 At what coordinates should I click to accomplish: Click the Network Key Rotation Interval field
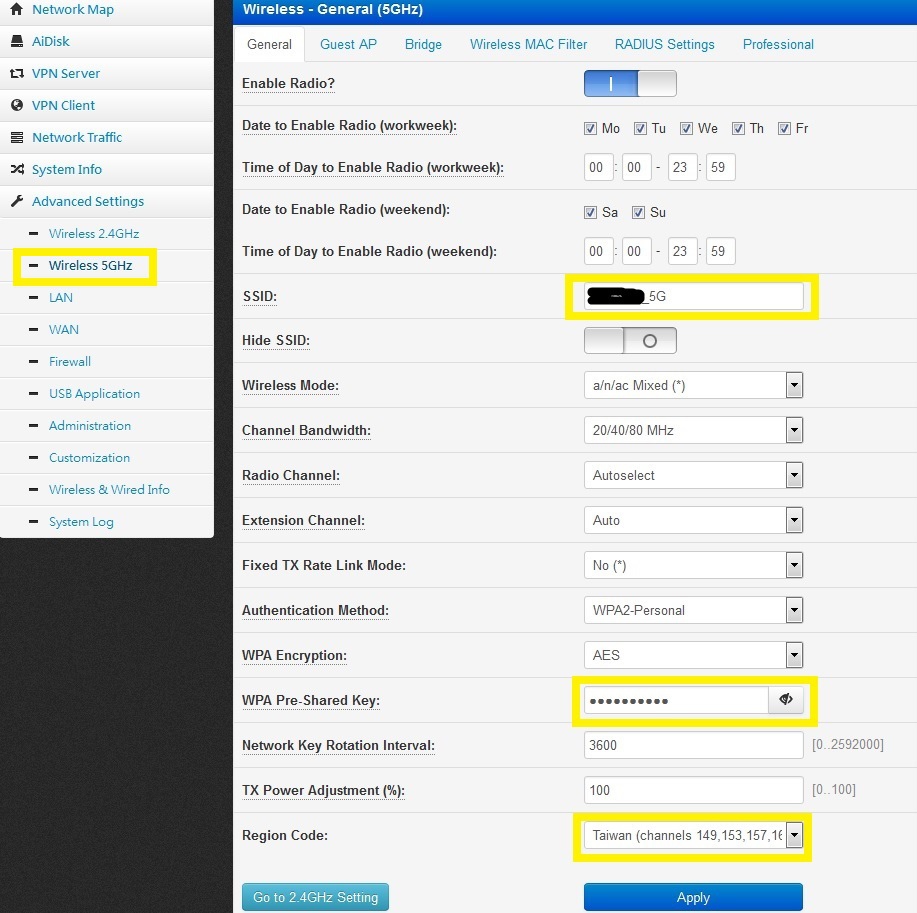click(x=693, y=745)
